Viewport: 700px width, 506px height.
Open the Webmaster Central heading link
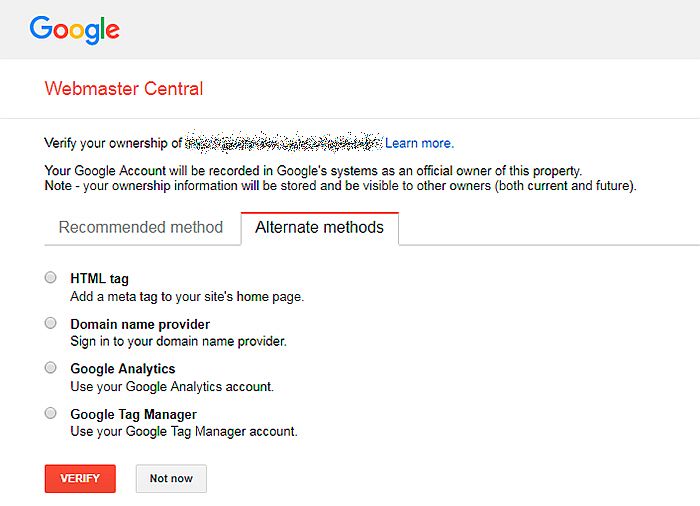click(124, 88)
